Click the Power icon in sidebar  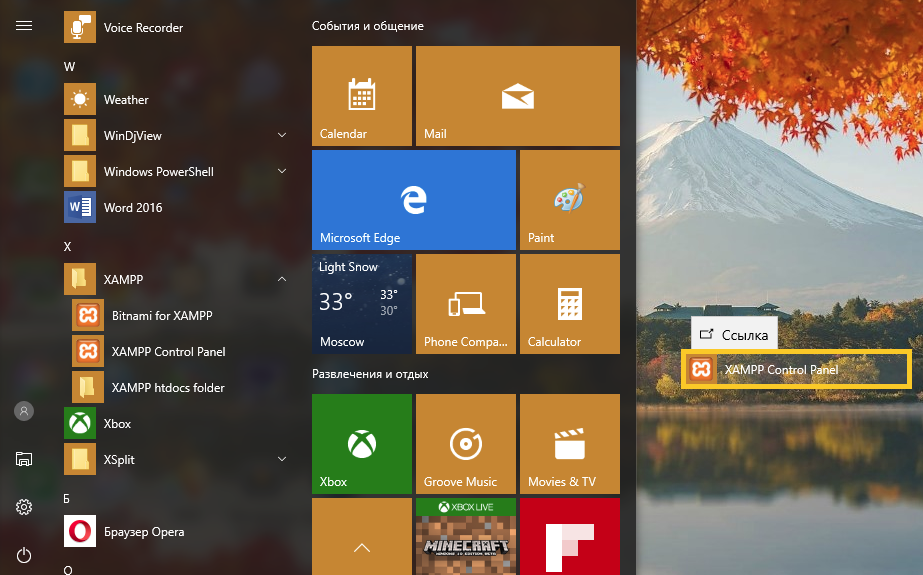pos(24,555)
